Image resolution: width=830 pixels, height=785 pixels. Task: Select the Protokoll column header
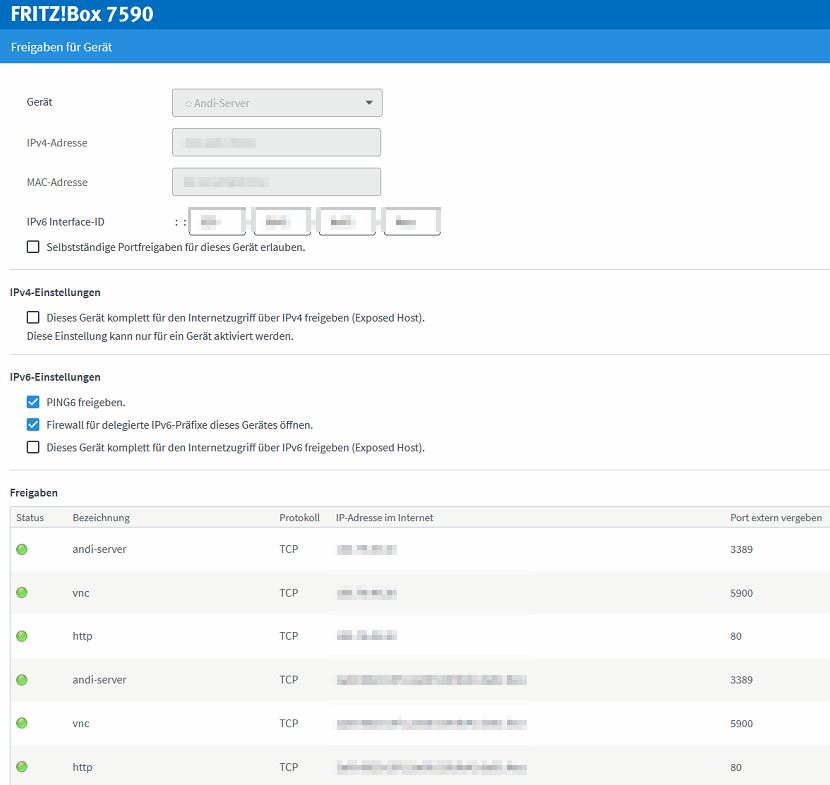(299, 518)
